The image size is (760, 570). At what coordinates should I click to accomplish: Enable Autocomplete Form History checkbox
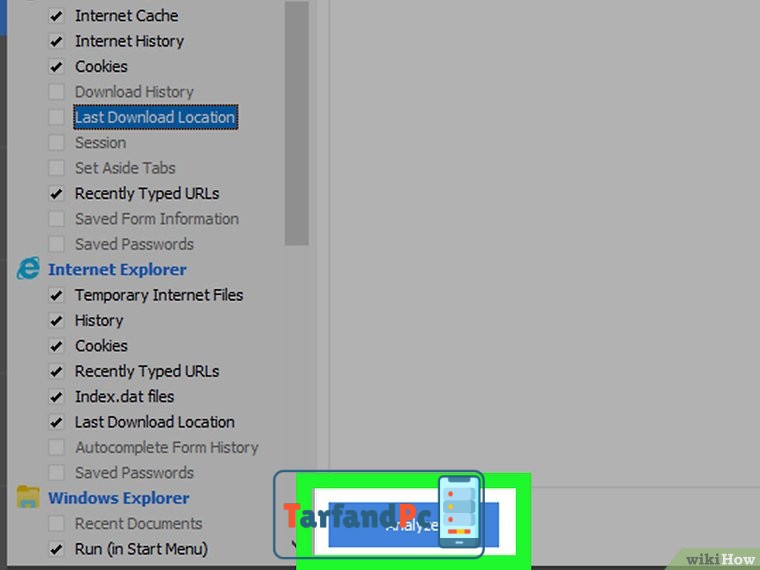pyautogui.click(x=56, y=447)
